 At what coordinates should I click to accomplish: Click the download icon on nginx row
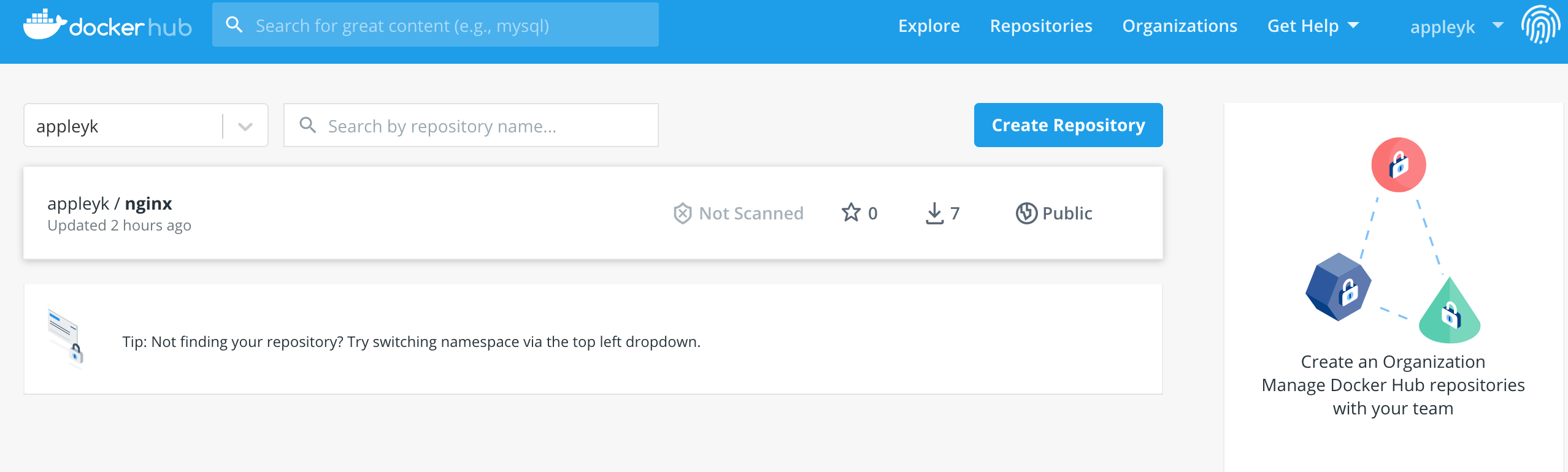[x=934, y=213]
